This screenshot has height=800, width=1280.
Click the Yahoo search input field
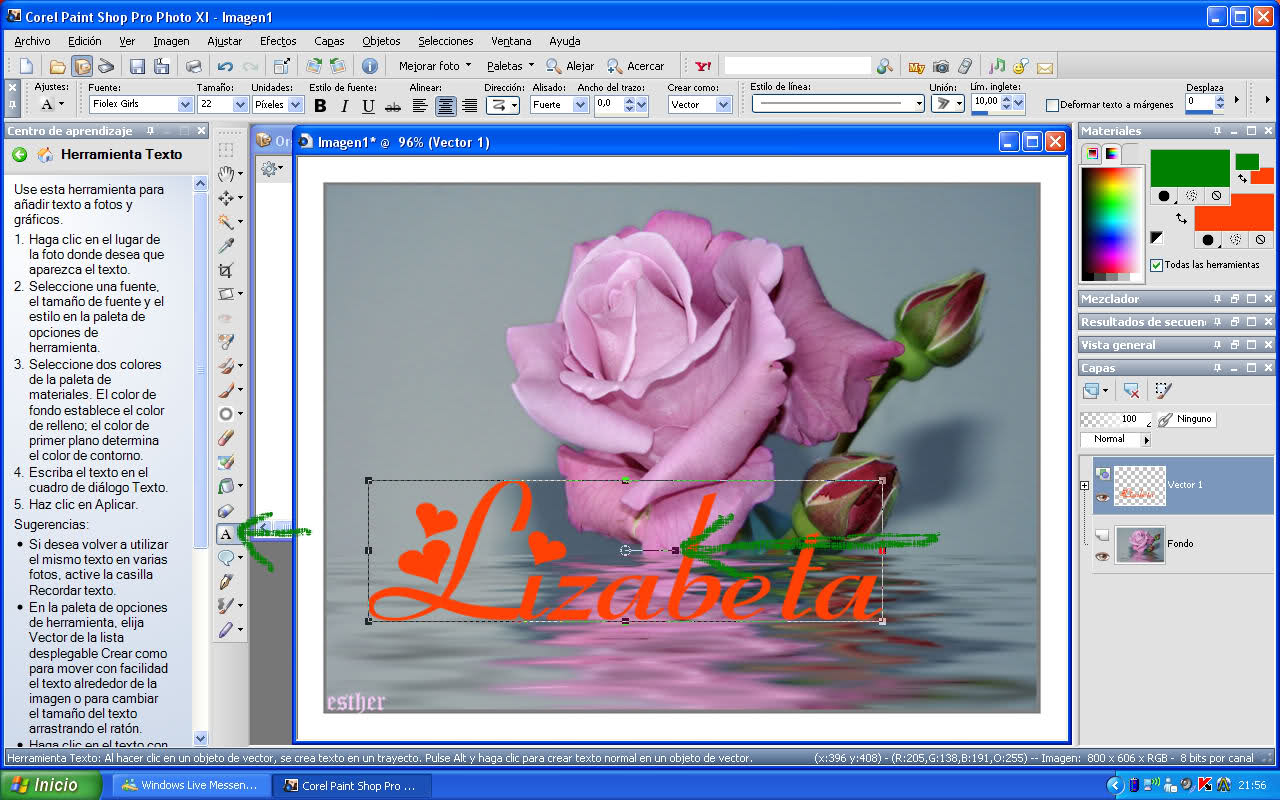pyautogui.click(x=797, y=66)
